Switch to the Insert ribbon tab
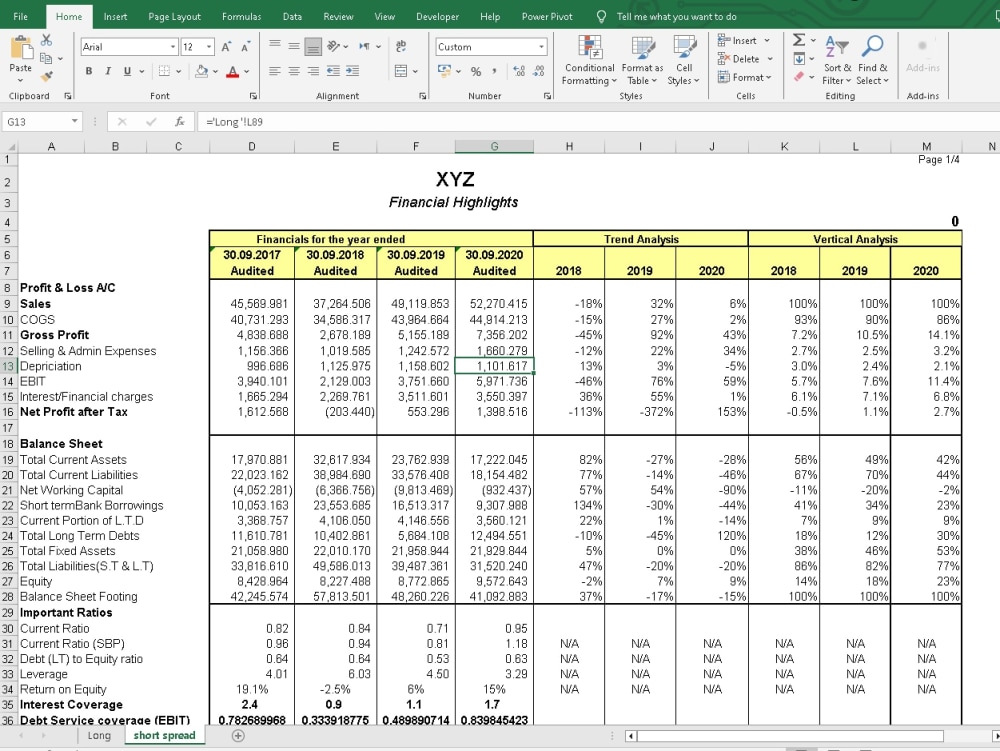Viewport: 1000px width, 751px height. coord(115,17)
